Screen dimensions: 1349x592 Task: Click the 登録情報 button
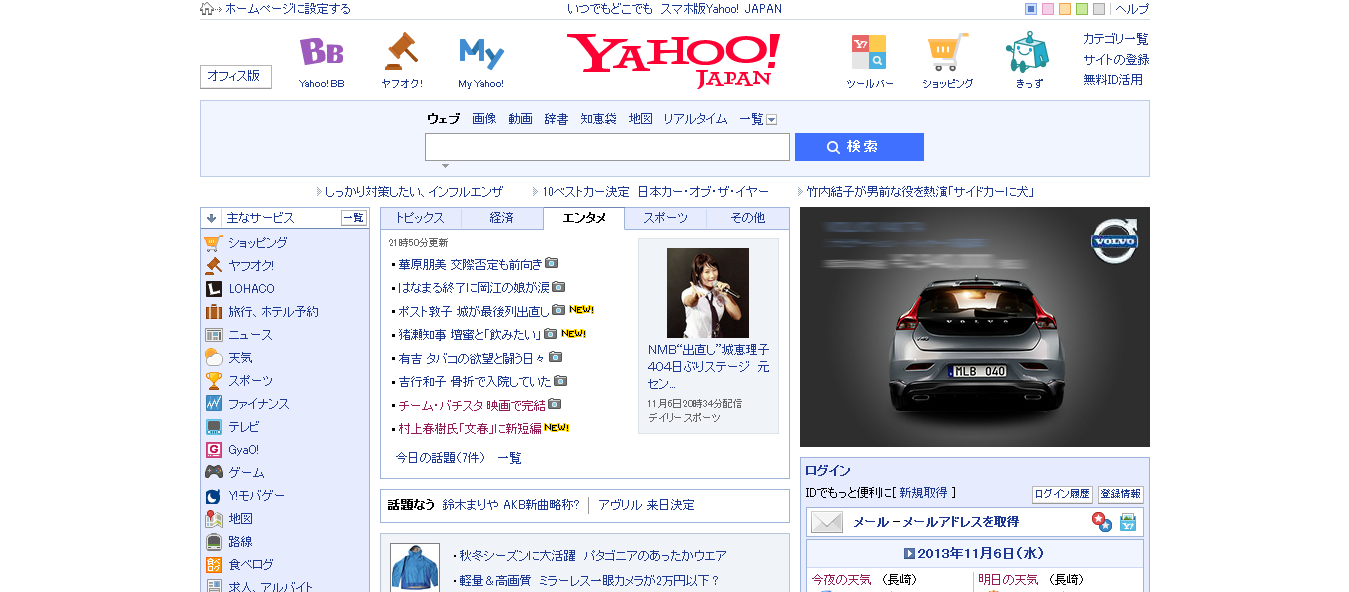(x=1120, y=494)
